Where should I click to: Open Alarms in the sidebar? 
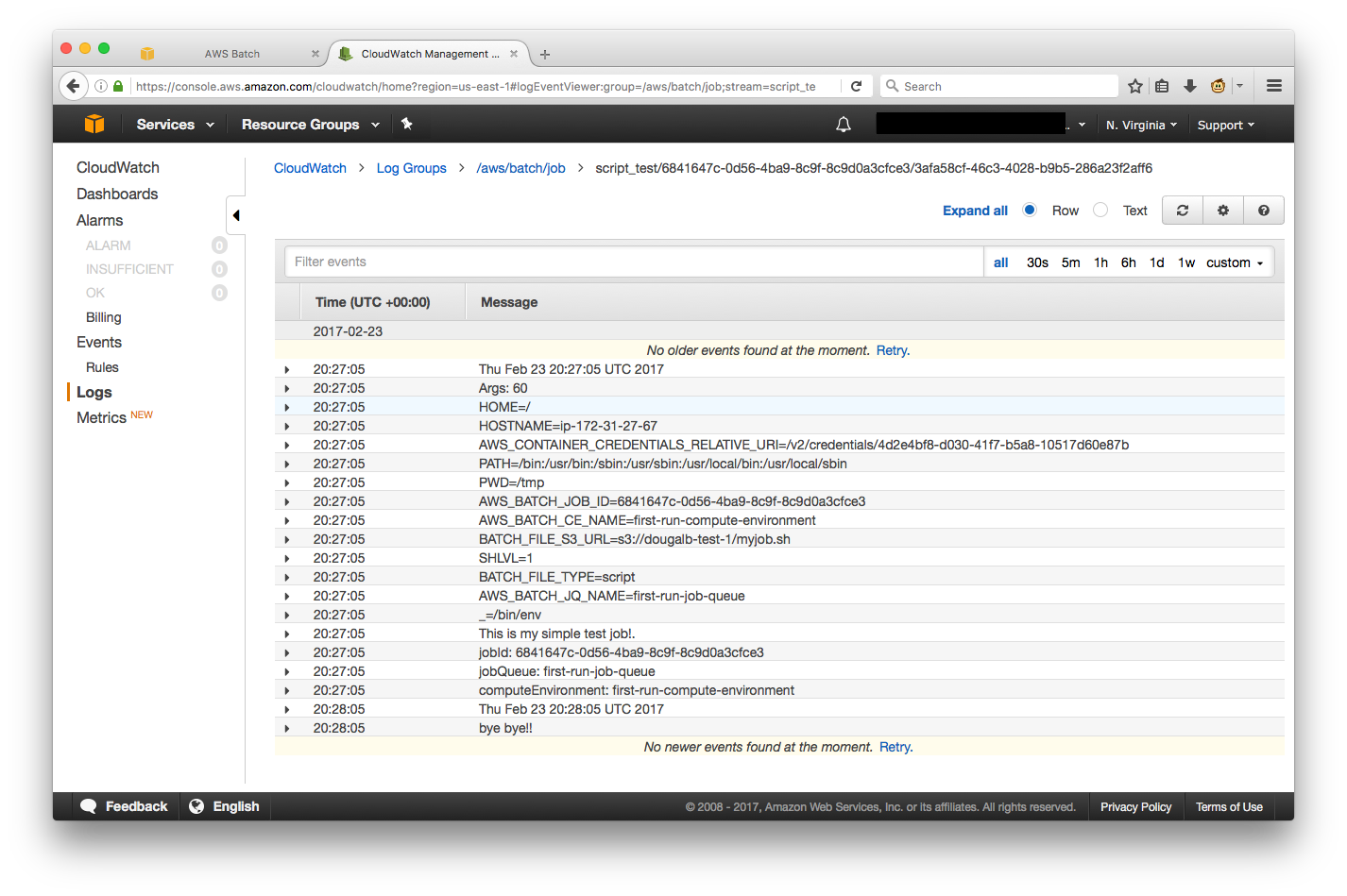pos(99,220)
